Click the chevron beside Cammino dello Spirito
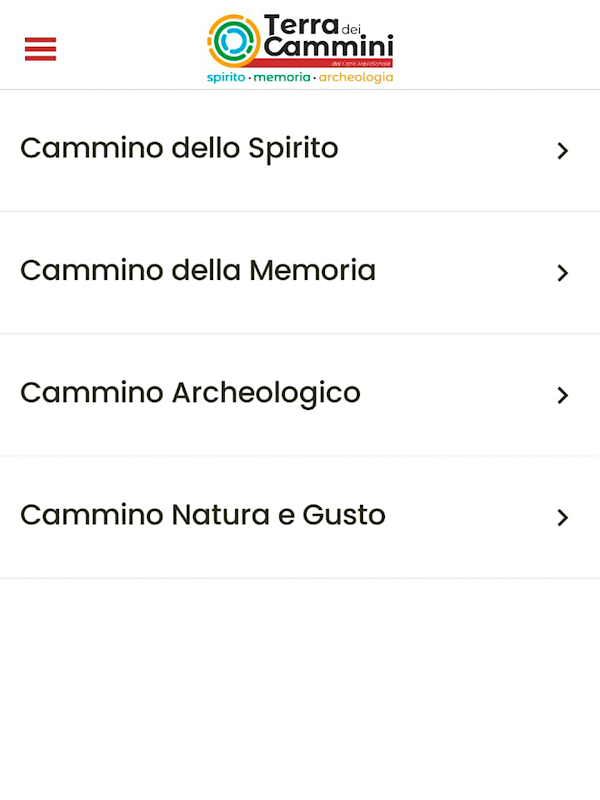The image size is (600, 800). click(562, 151)
